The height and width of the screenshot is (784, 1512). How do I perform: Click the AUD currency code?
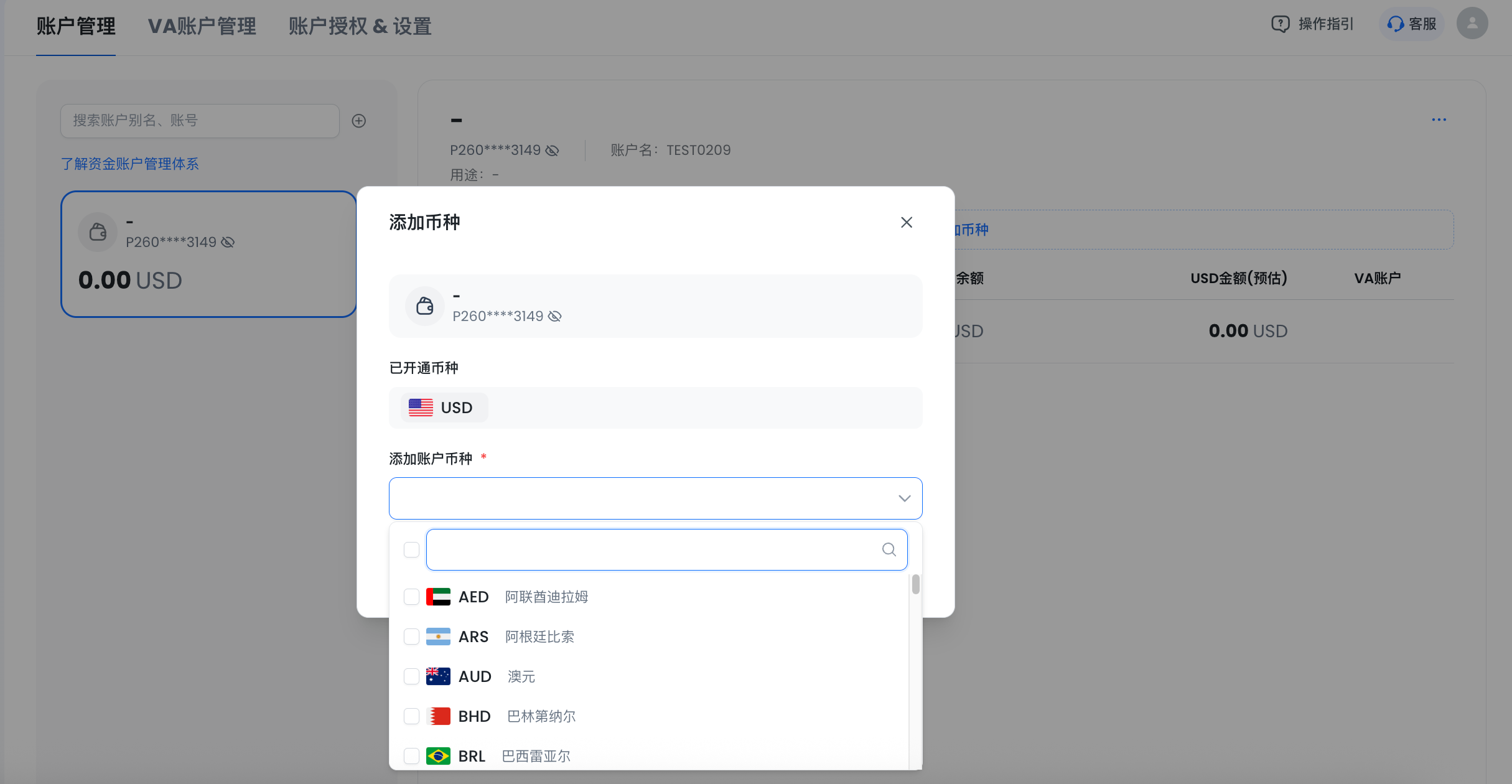click(475, 676)
